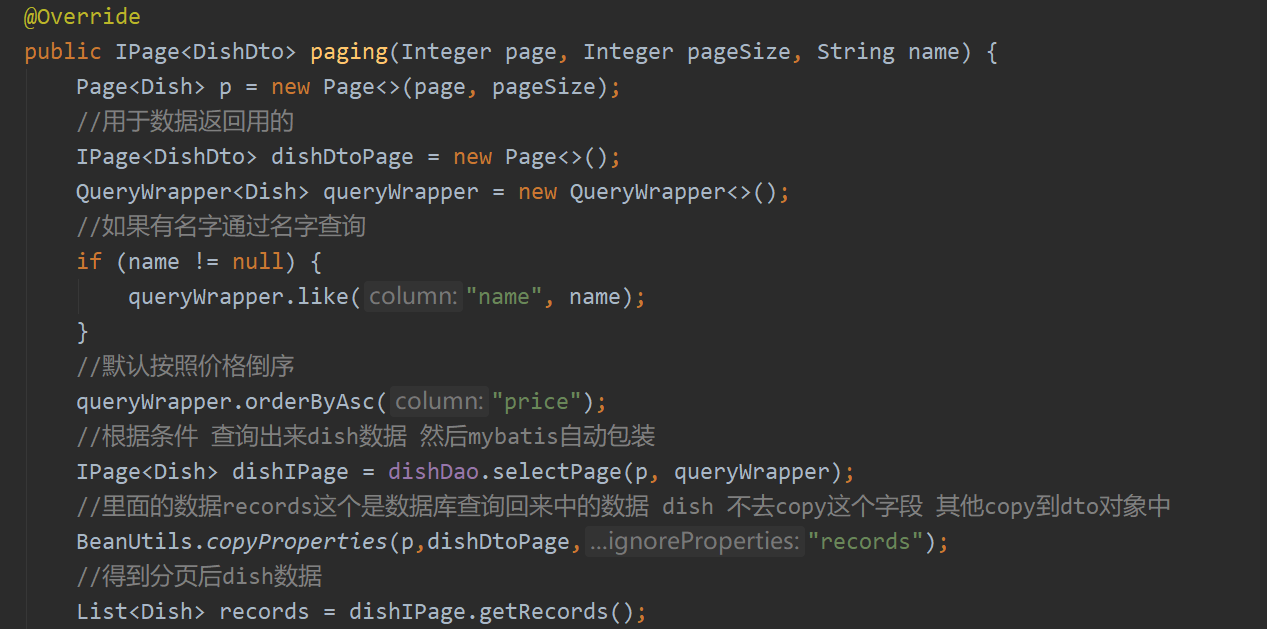The width and height of the screenshot is (1267, 629).
Task: Click the "name" string literal
Action: coord(504,297)
